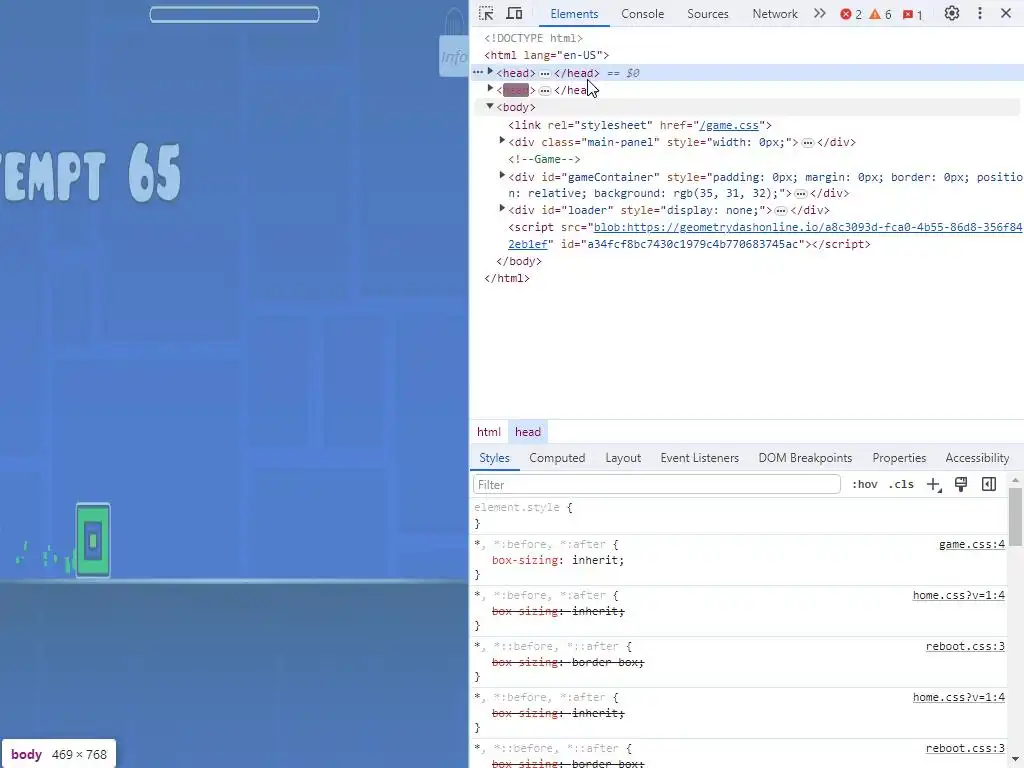Click the ellipsis in loader div
The image size is (1024, 768).
point(781,210)
